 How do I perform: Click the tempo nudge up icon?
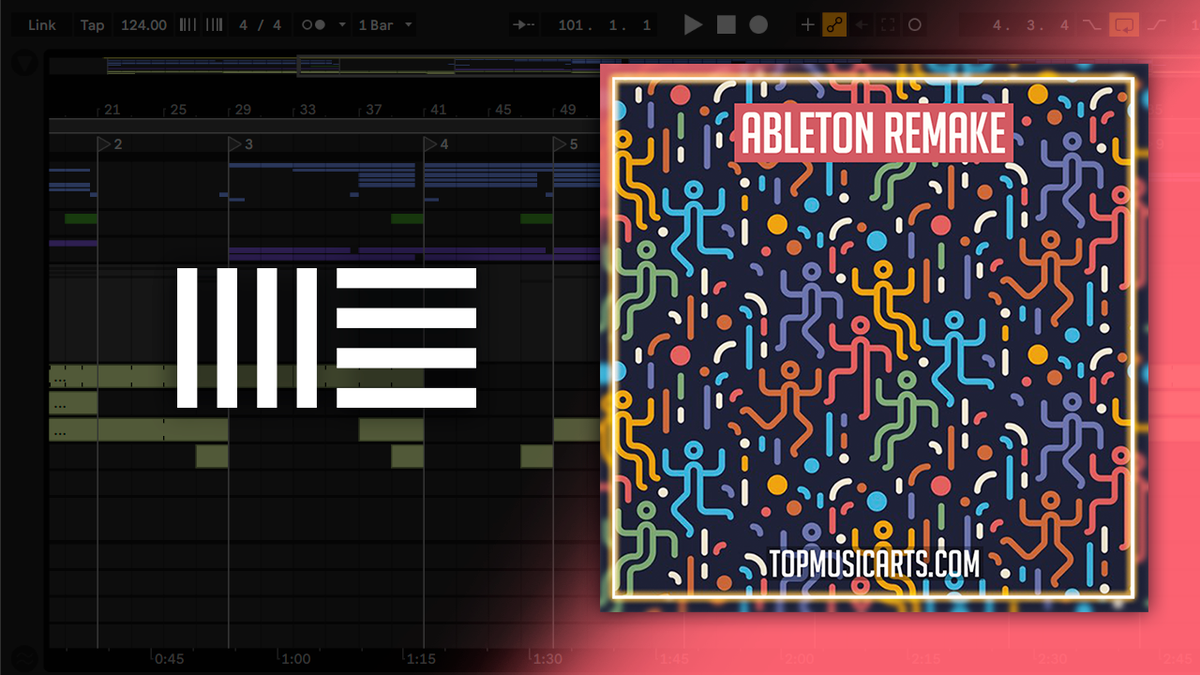212,25
